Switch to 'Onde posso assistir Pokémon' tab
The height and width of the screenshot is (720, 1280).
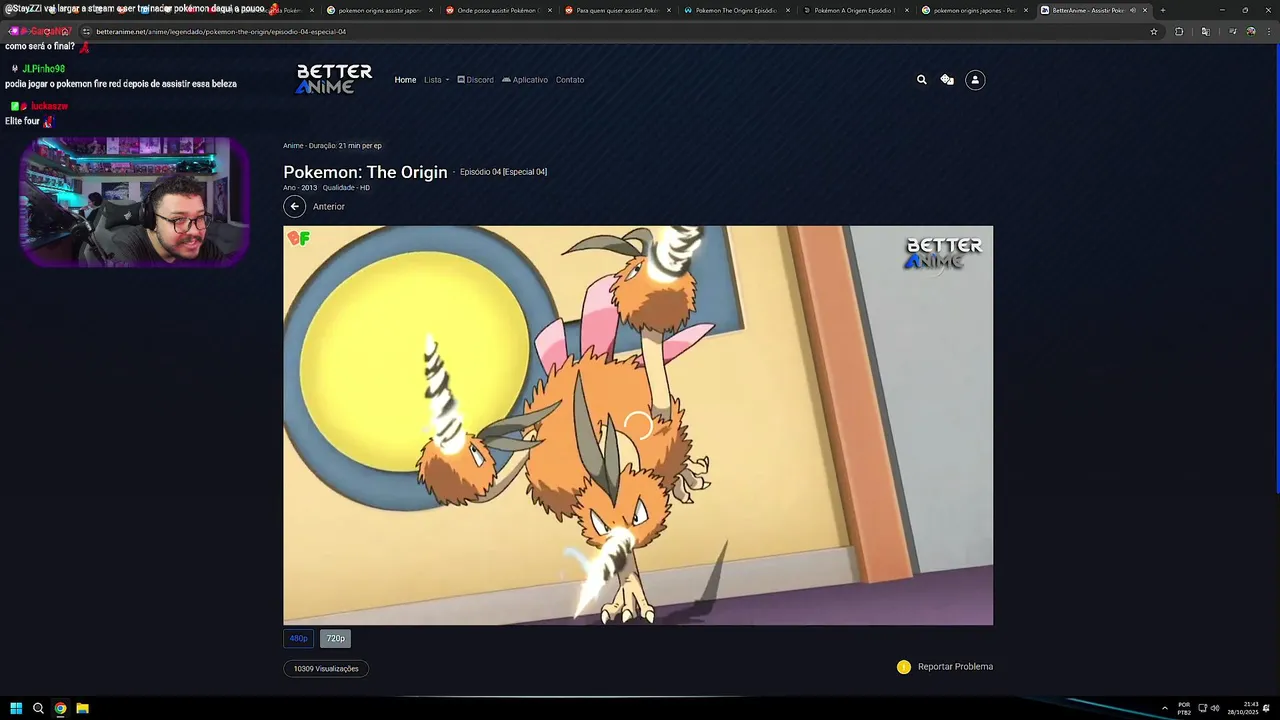pos(497,10)
